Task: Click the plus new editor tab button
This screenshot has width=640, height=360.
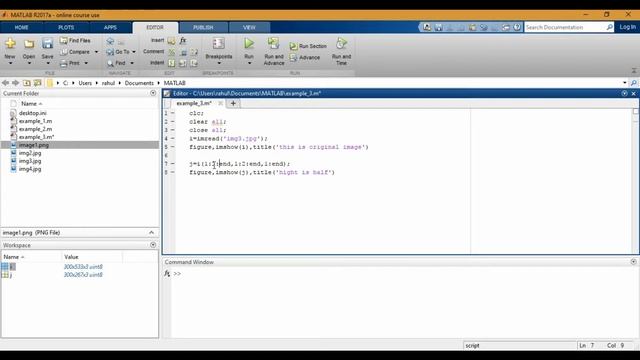Action: pos(233,103)
